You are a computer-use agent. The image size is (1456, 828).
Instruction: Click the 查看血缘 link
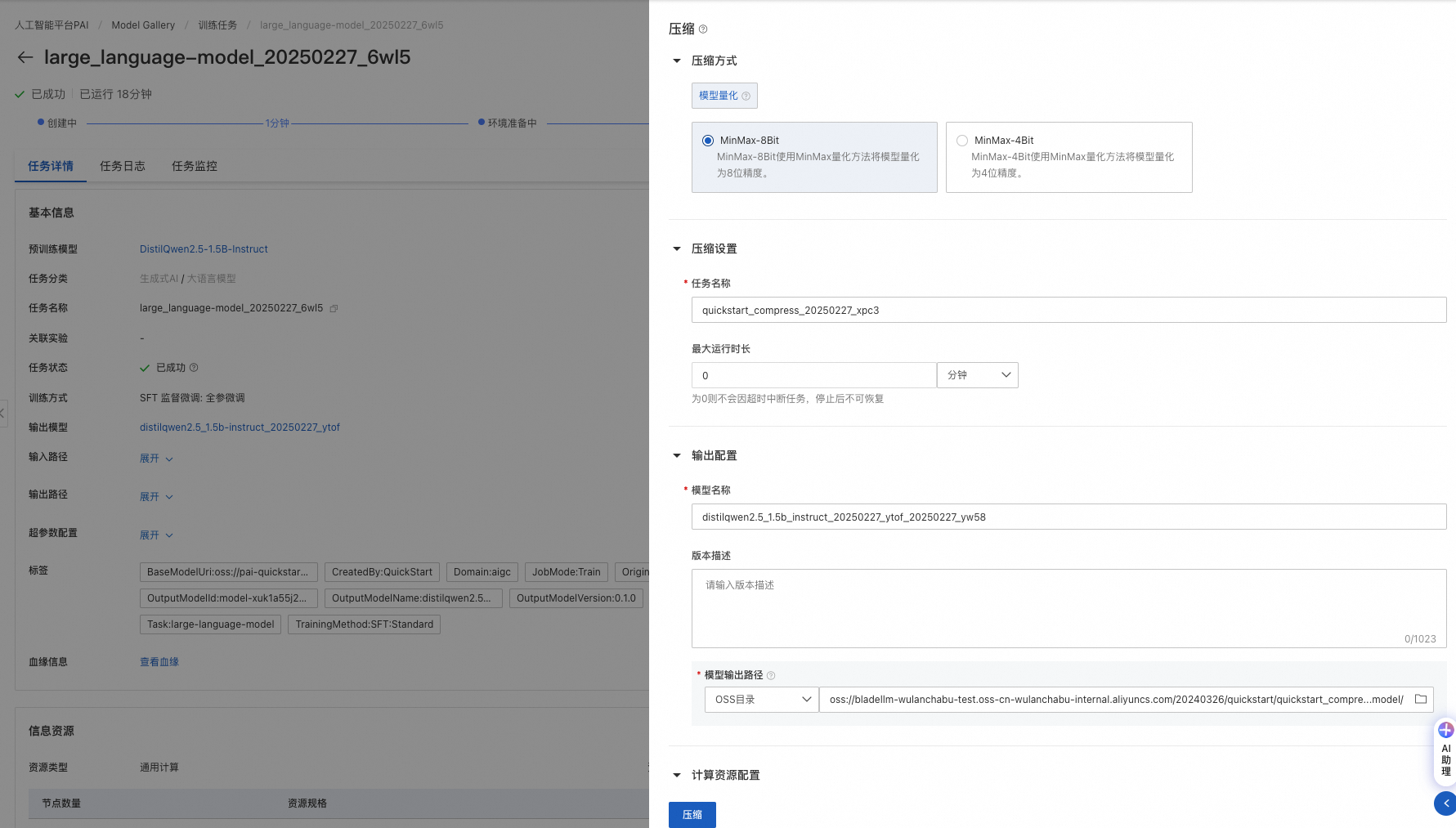click(x=159, y=662)
